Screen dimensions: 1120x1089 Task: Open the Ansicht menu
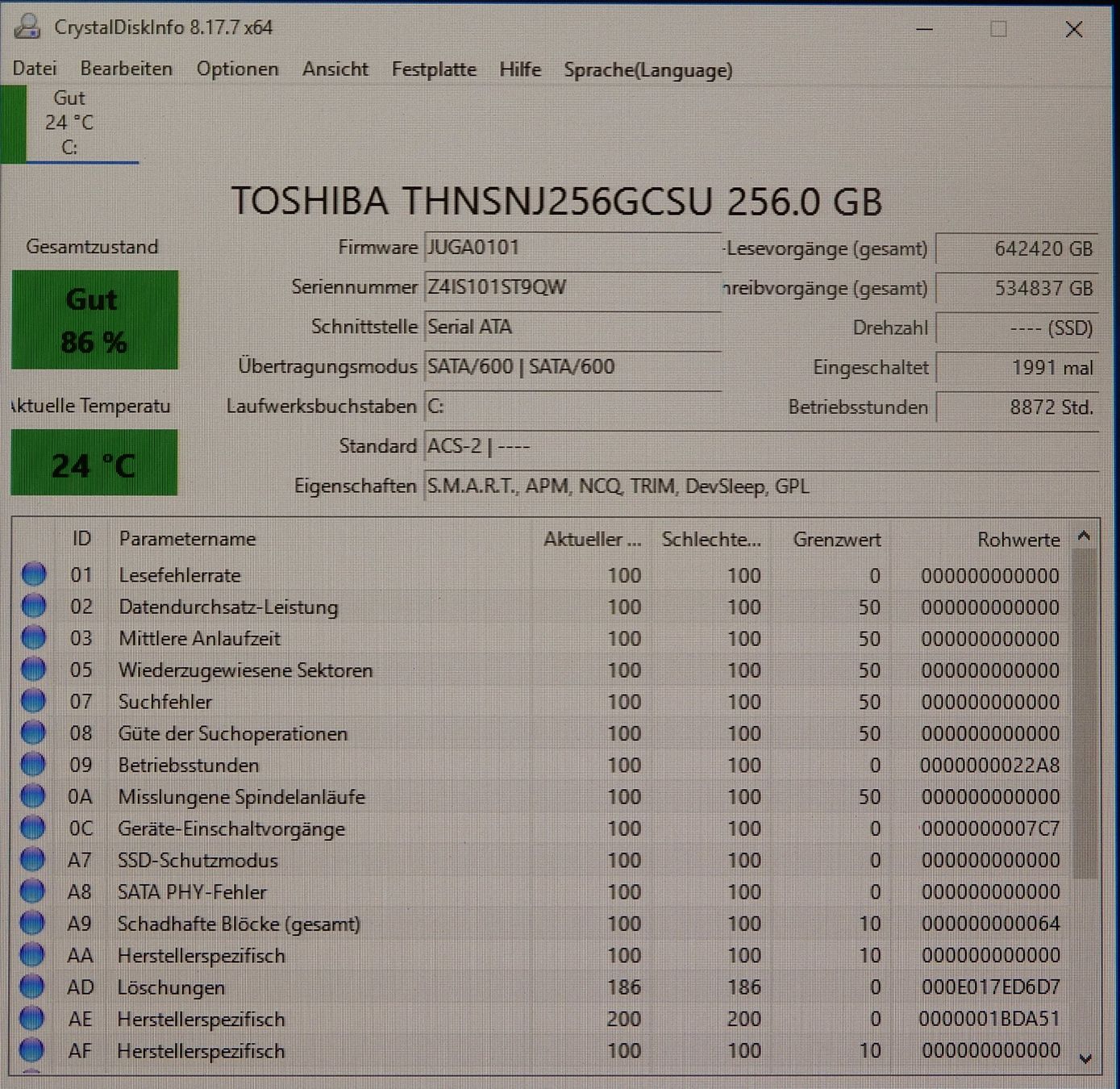[x=335, y=69]
